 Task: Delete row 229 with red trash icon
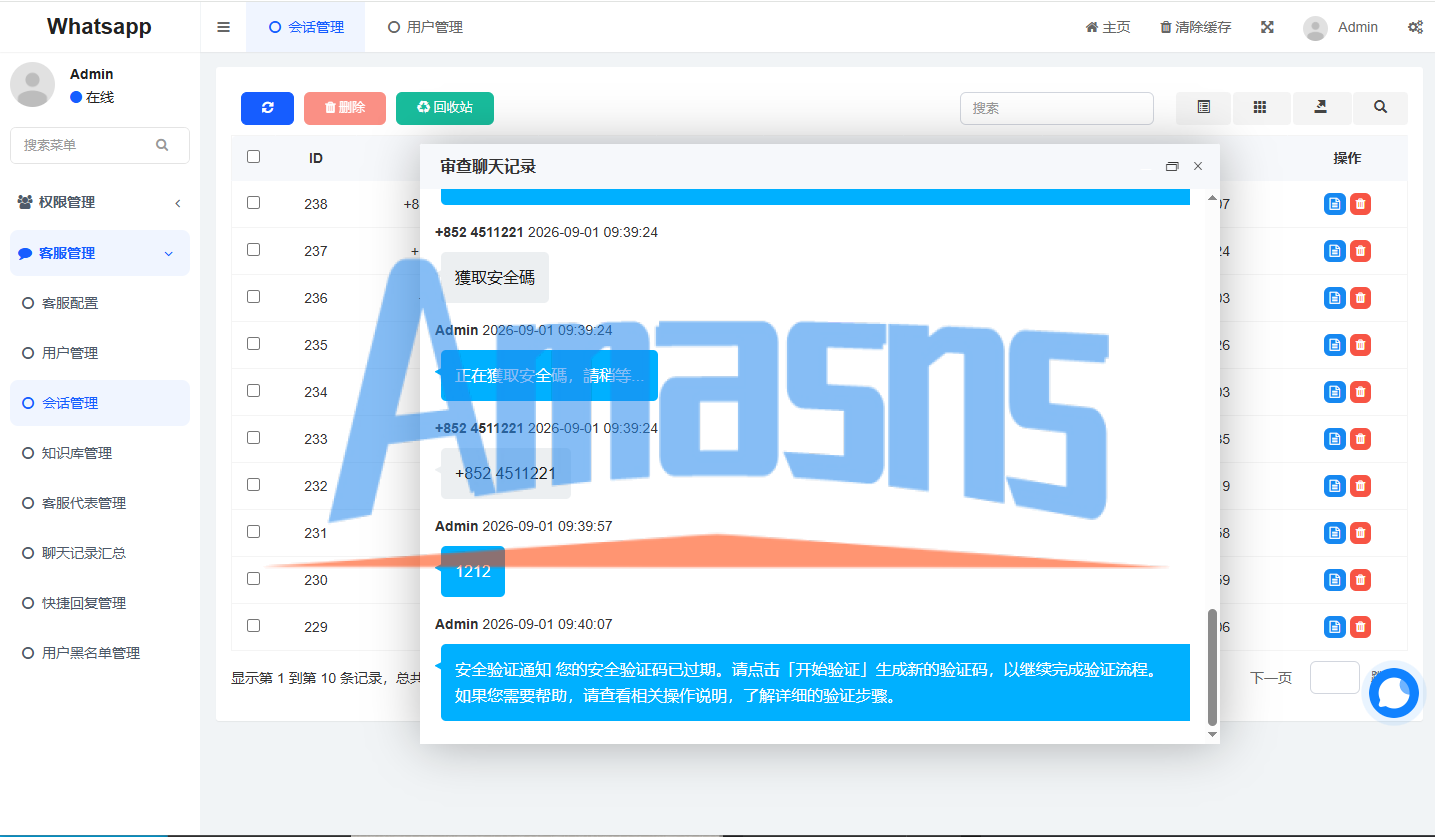[1360, 627]
